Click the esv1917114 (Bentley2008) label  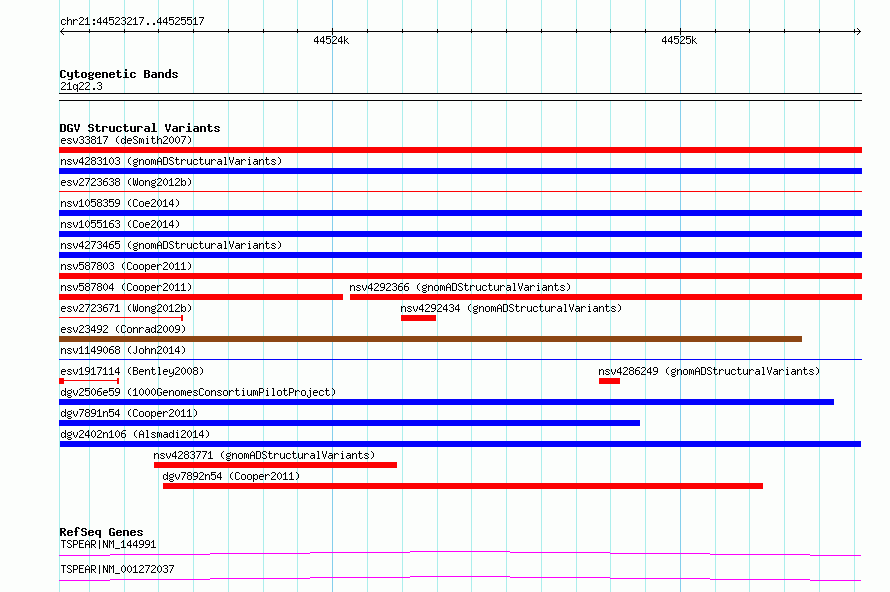tap(132, 371)
